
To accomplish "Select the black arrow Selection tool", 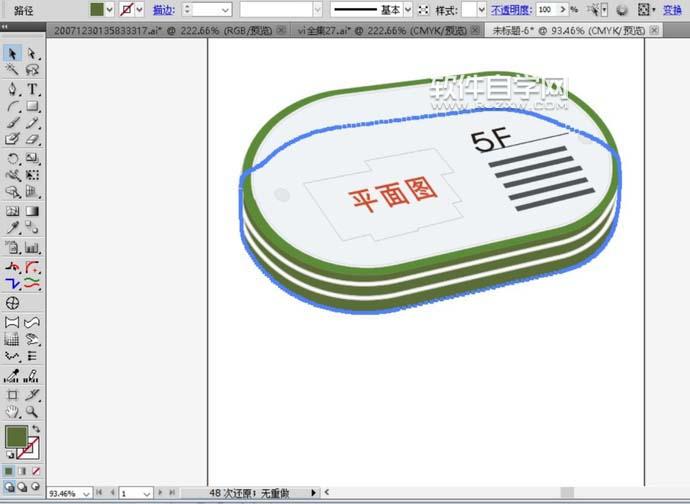I will click(13, 53).
